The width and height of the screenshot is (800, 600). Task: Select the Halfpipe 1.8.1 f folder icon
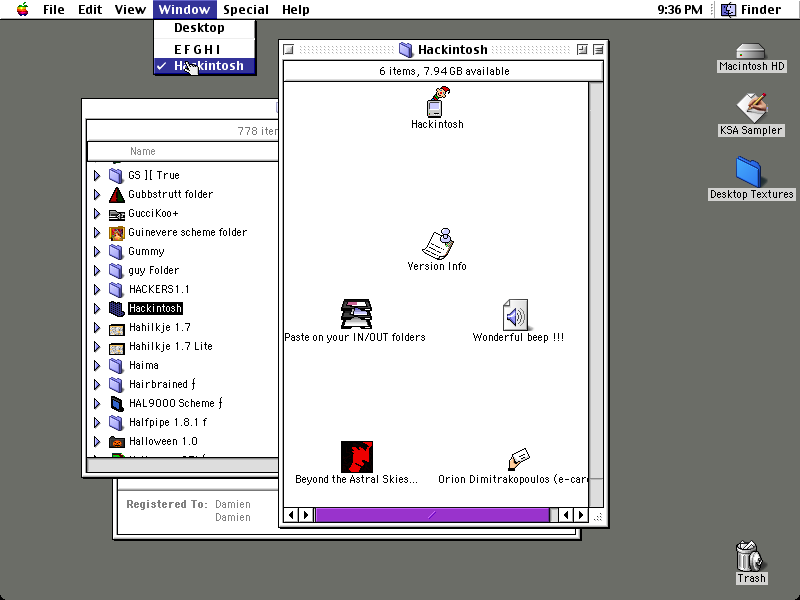pyautogui.click(x=116, y=422)
